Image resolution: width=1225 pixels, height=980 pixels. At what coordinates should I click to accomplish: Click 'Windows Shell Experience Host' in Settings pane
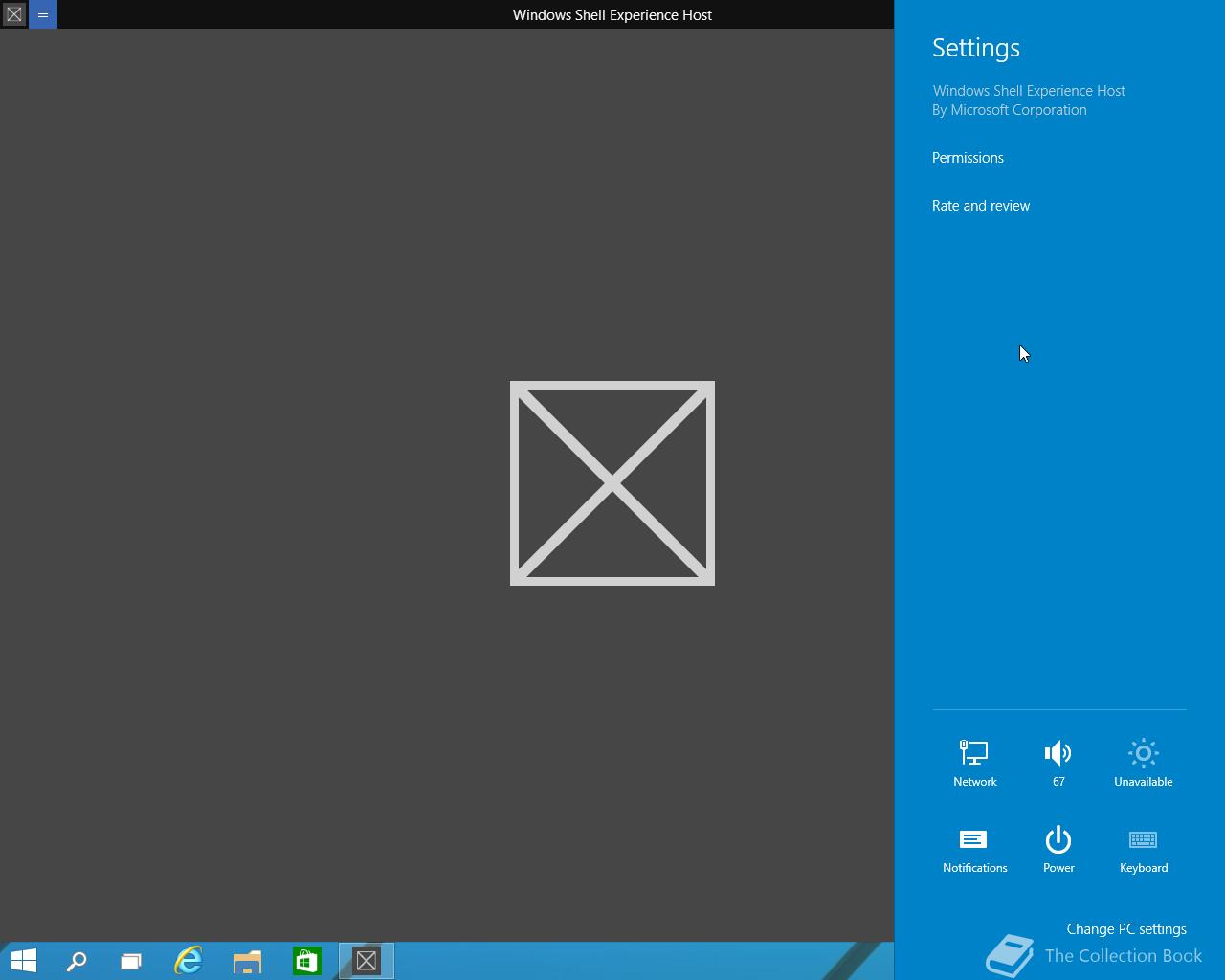pyautogui.click(x=1029, y=91)
